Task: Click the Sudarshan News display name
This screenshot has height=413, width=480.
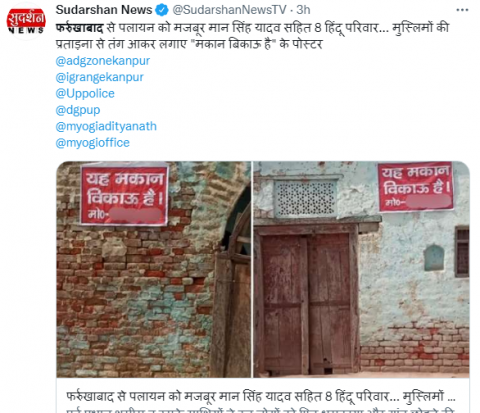Action: (104, 10)
